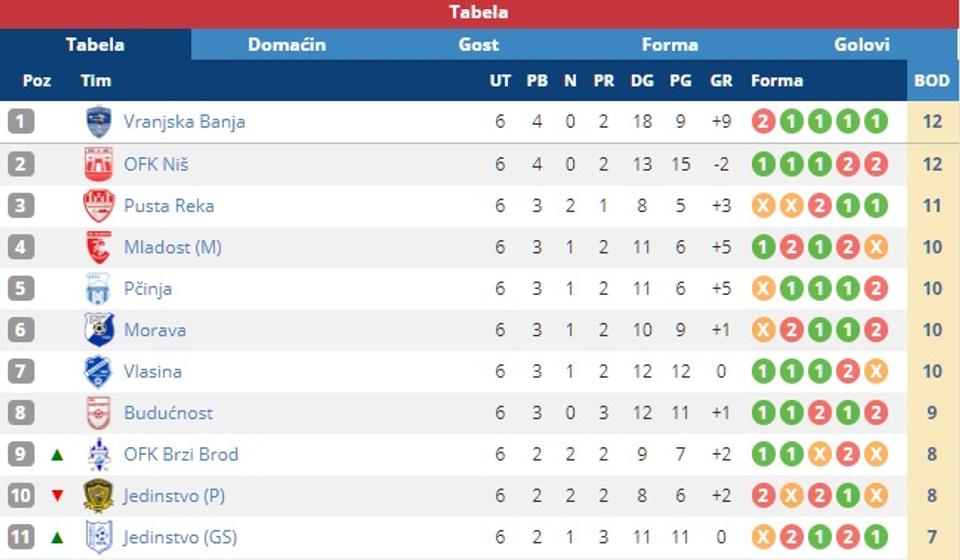
Task: Open the Budućnost team link
Action: click(x=169, y=413)
